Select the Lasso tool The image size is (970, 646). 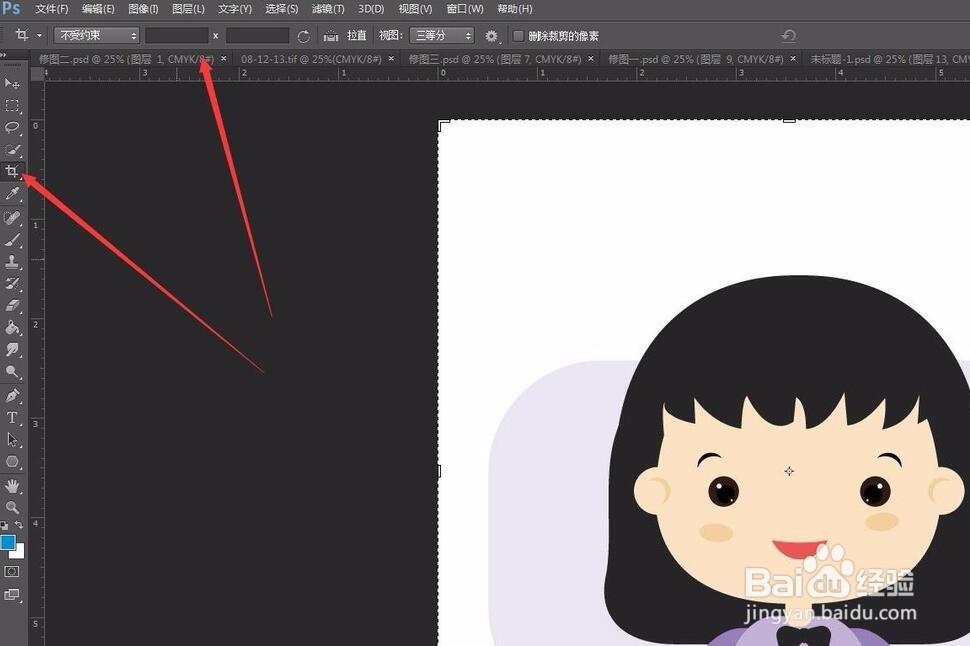(12, 127)
